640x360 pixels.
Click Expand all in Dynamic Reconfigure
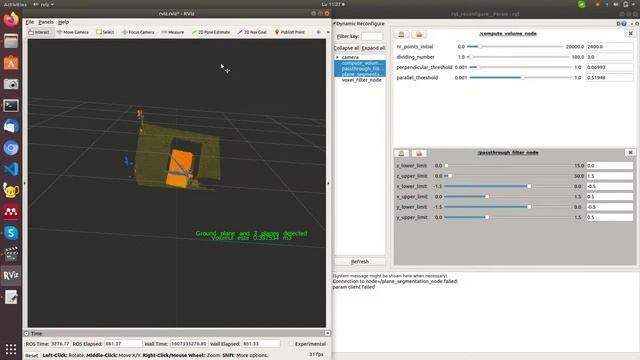click(373, 48)
